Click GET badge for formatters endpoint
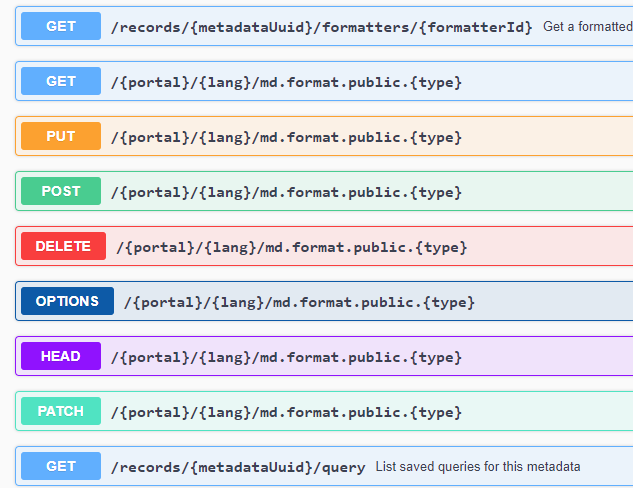 (61, 26)
